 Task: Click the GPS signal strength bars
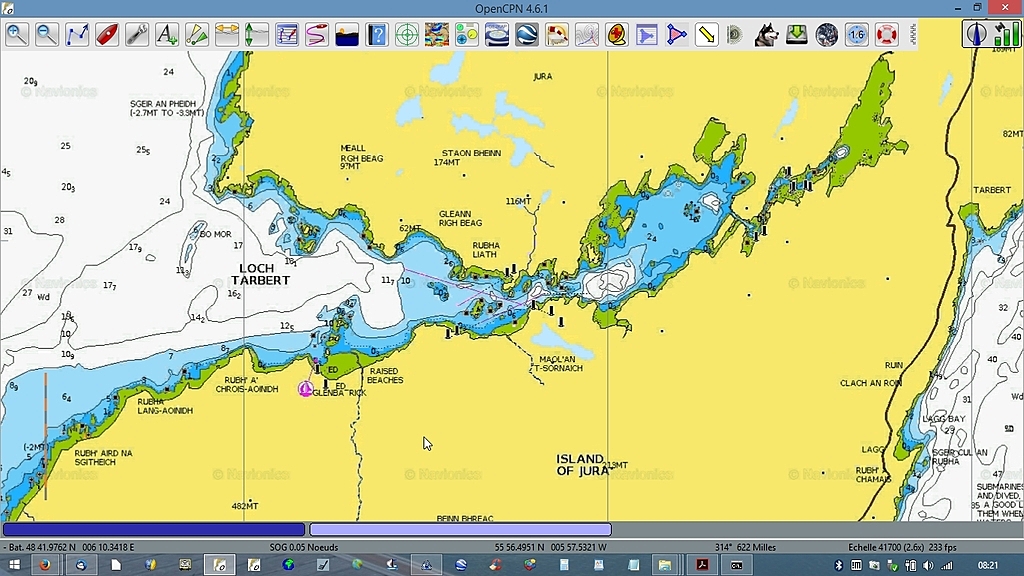coord(1006,34)
